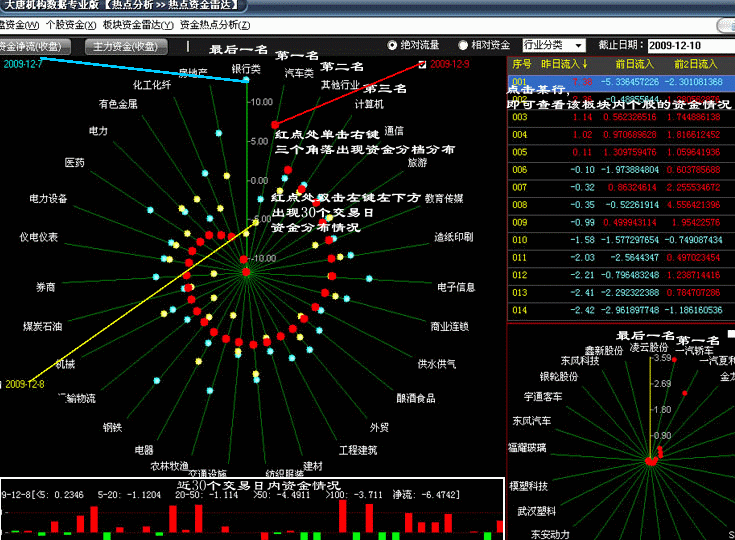Click the sort arrow on 昨日流入 column
Viewport: 735px width, 540px height.
(583, 63)
